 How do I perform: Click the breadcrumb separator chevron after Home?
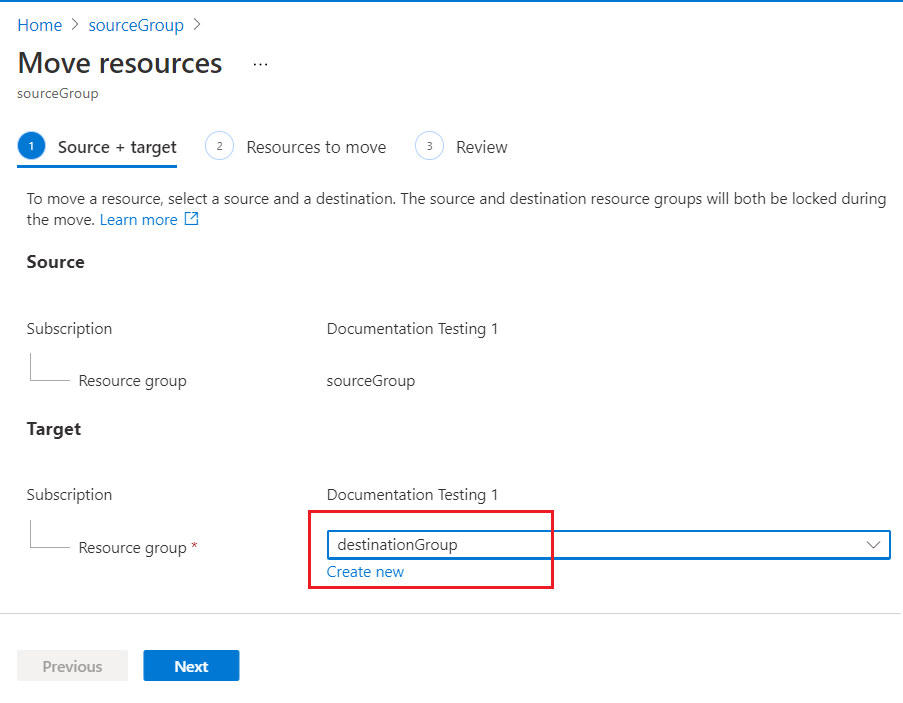click(x=74, y=25)
